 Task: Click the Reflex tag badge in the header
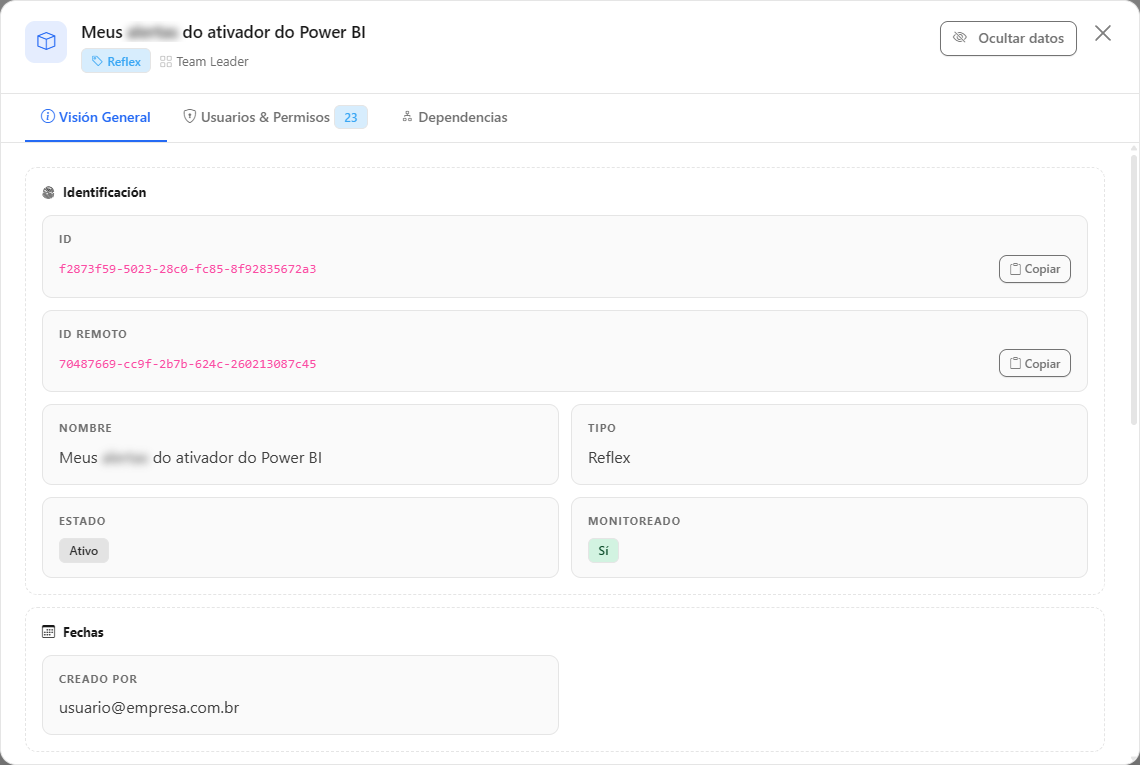pos(116,61)
